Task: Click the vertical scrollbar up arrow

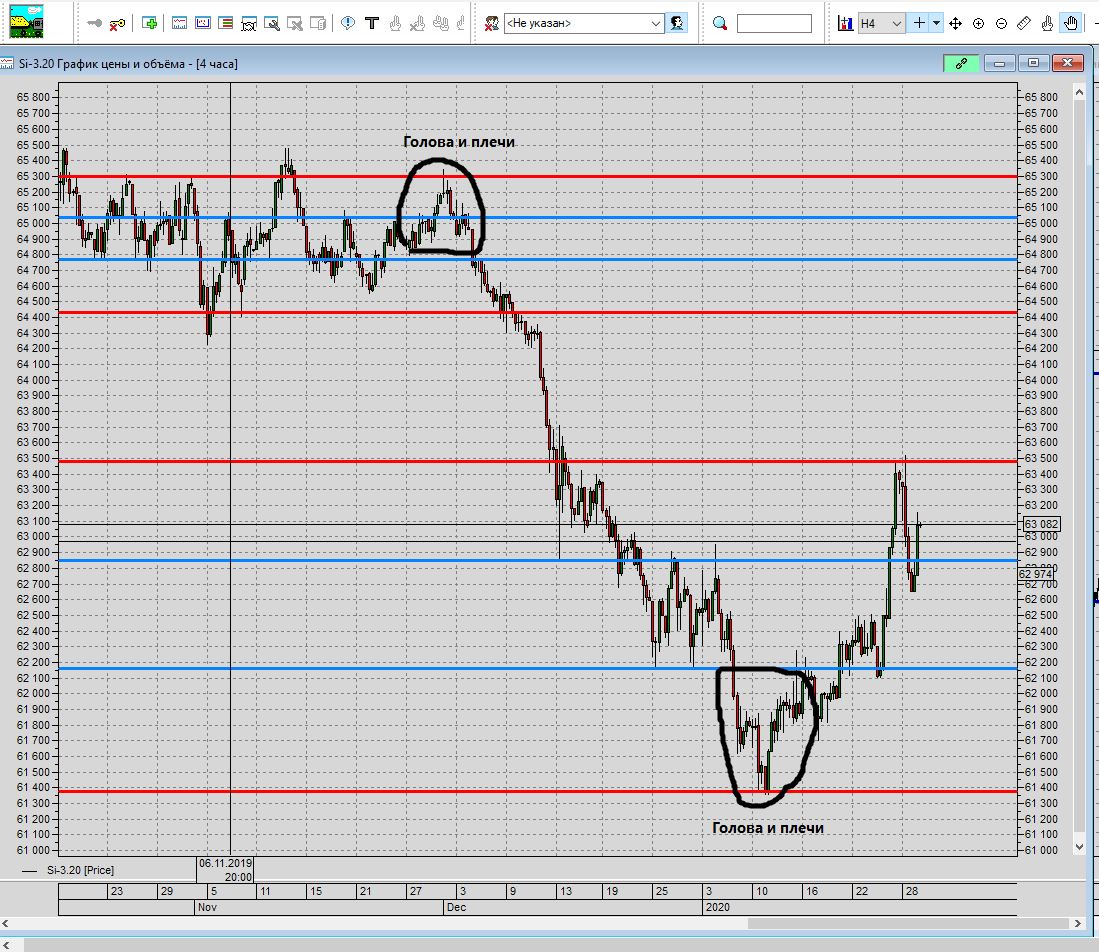Action: coord(1079,93)
